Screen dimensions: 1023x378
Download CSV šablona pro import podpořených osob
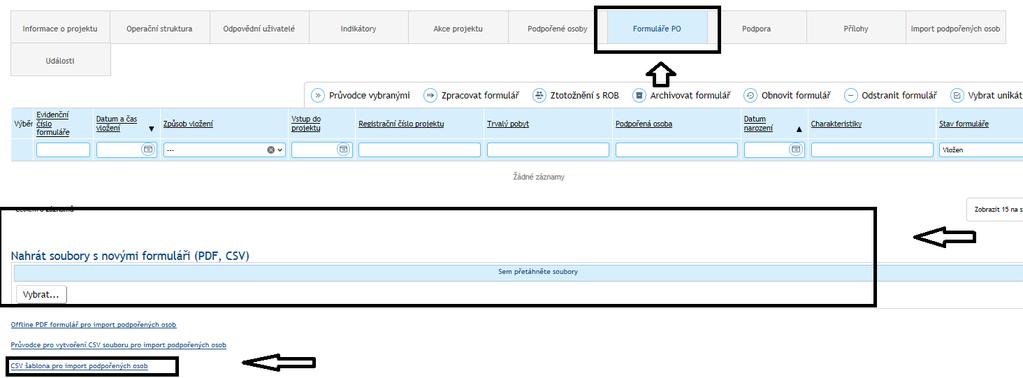(80, 366)
